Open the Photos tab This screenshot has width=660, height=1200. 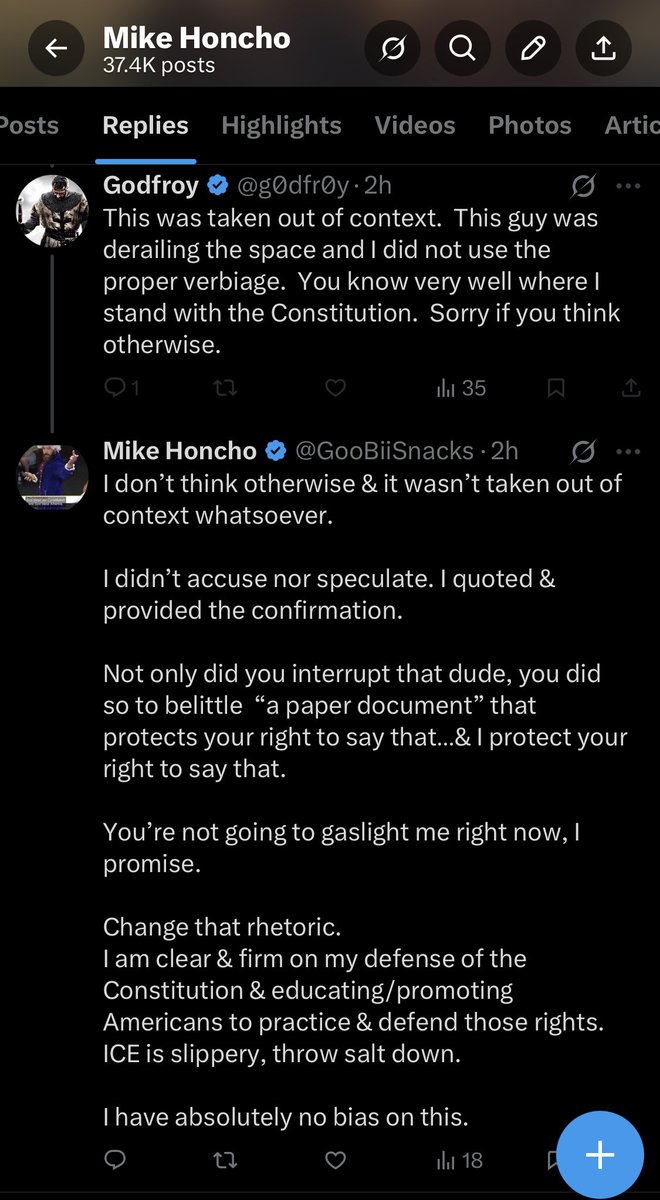coord(529,125)
